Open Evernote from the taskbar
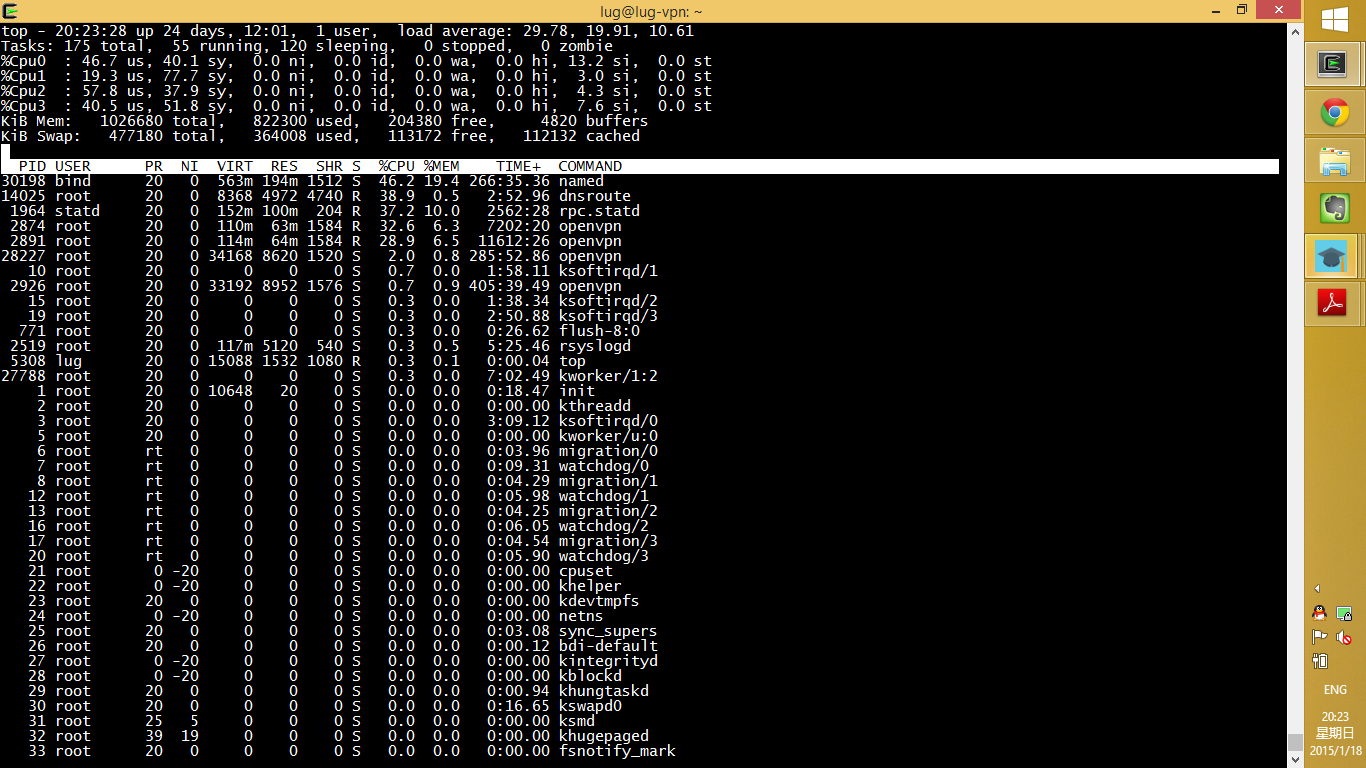This screenshot has height=768, width=1366. (1334, 209)
